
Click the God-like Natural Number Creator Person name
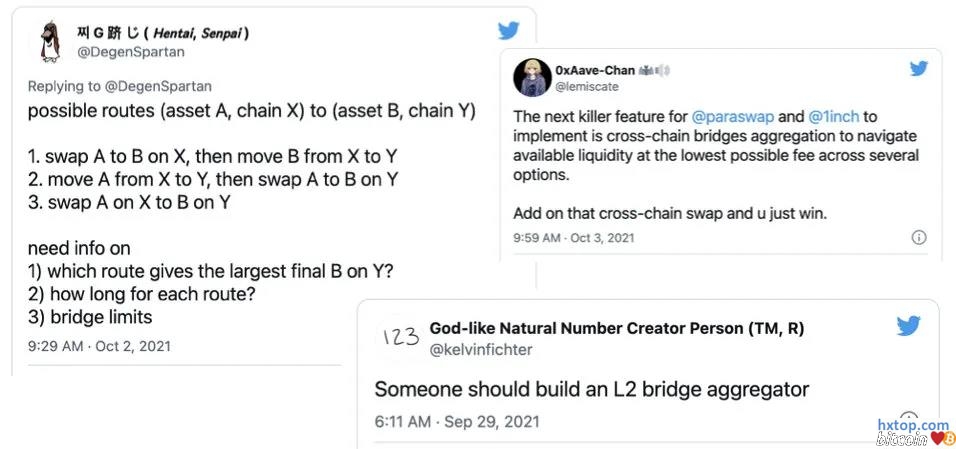(x=616, y=328)
